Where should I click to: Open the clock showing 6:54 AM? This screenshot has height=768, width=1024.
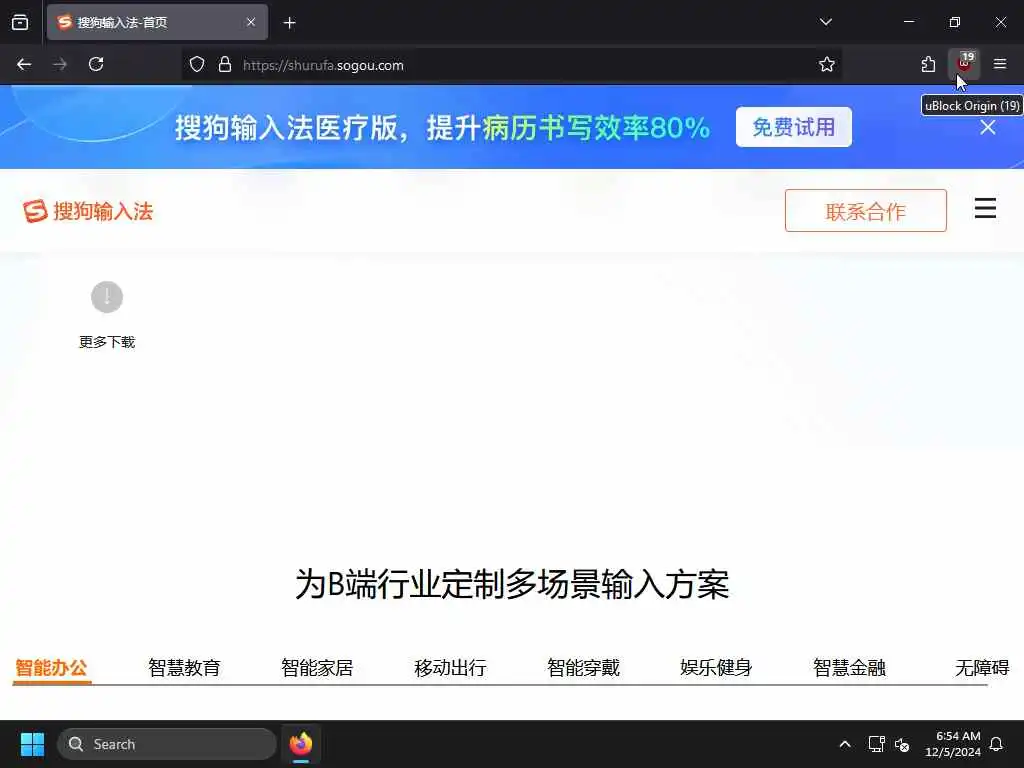(x=953, y=744)
